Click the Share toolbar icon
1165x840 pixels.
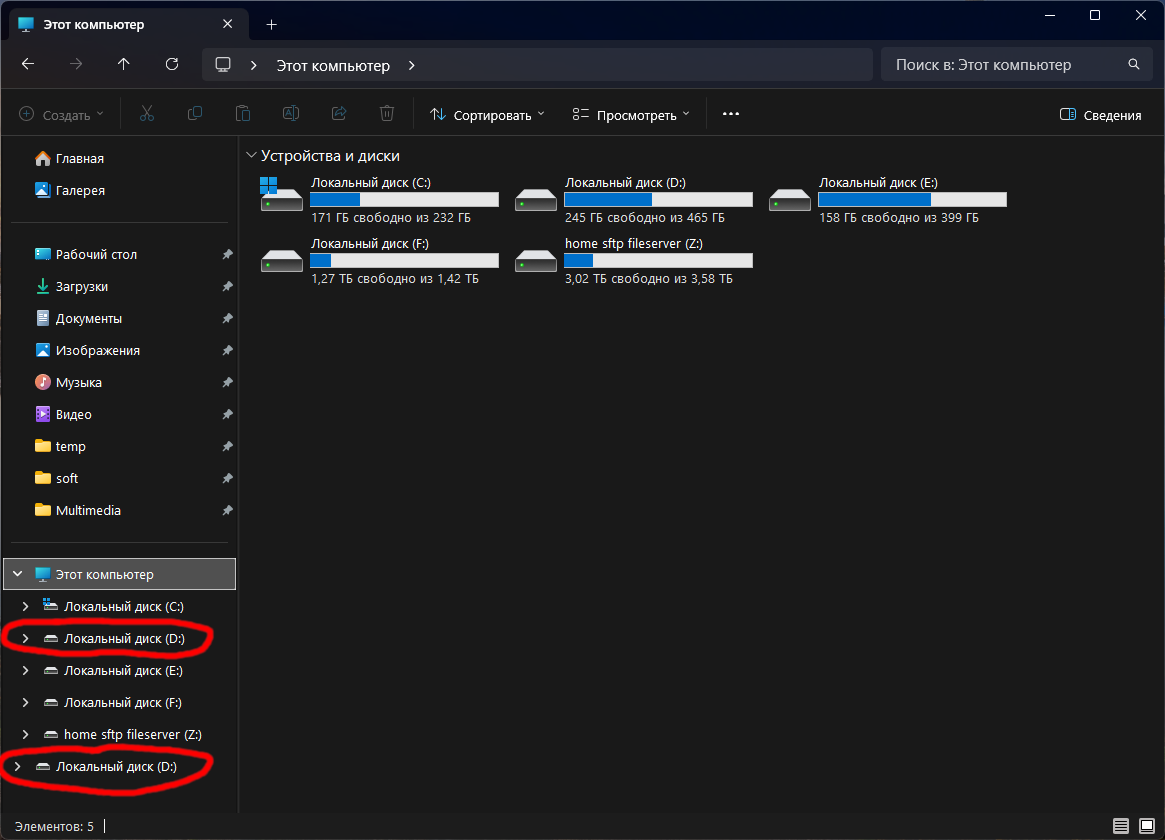tap(339, 114)
